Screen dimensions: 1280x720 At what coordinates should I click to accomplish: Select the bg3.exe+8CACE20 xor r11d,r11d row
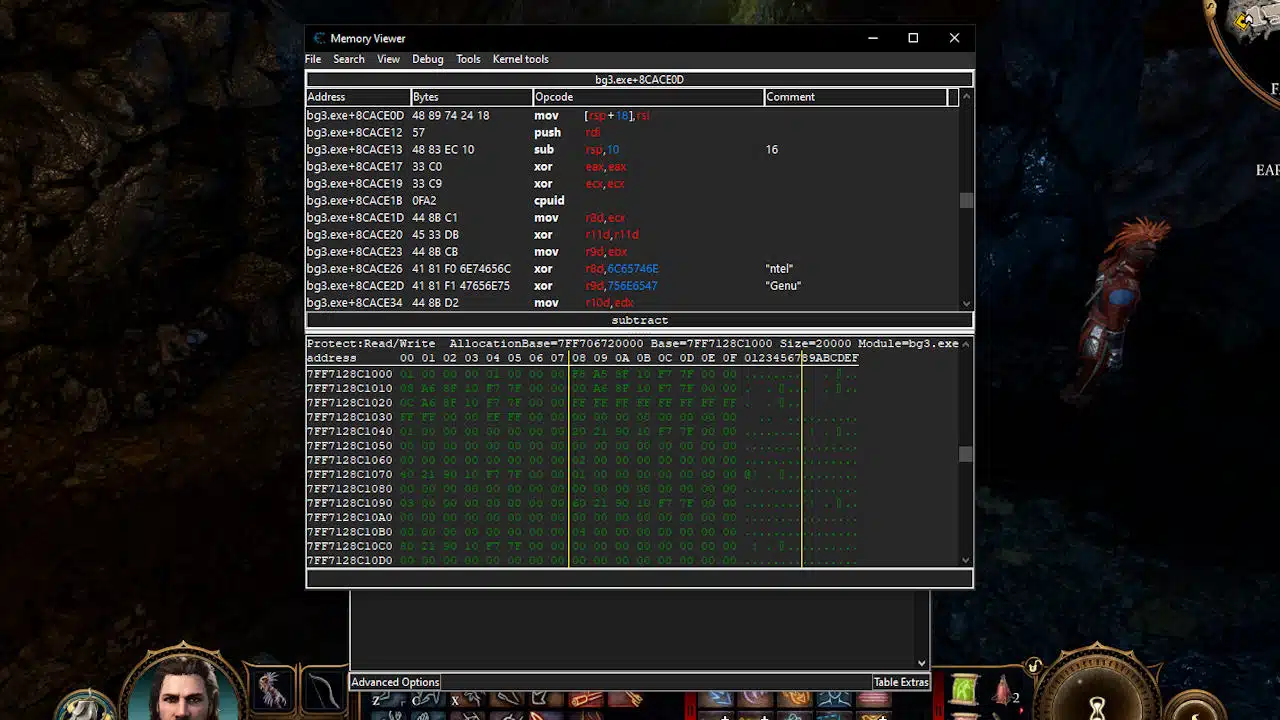[632, 235]
